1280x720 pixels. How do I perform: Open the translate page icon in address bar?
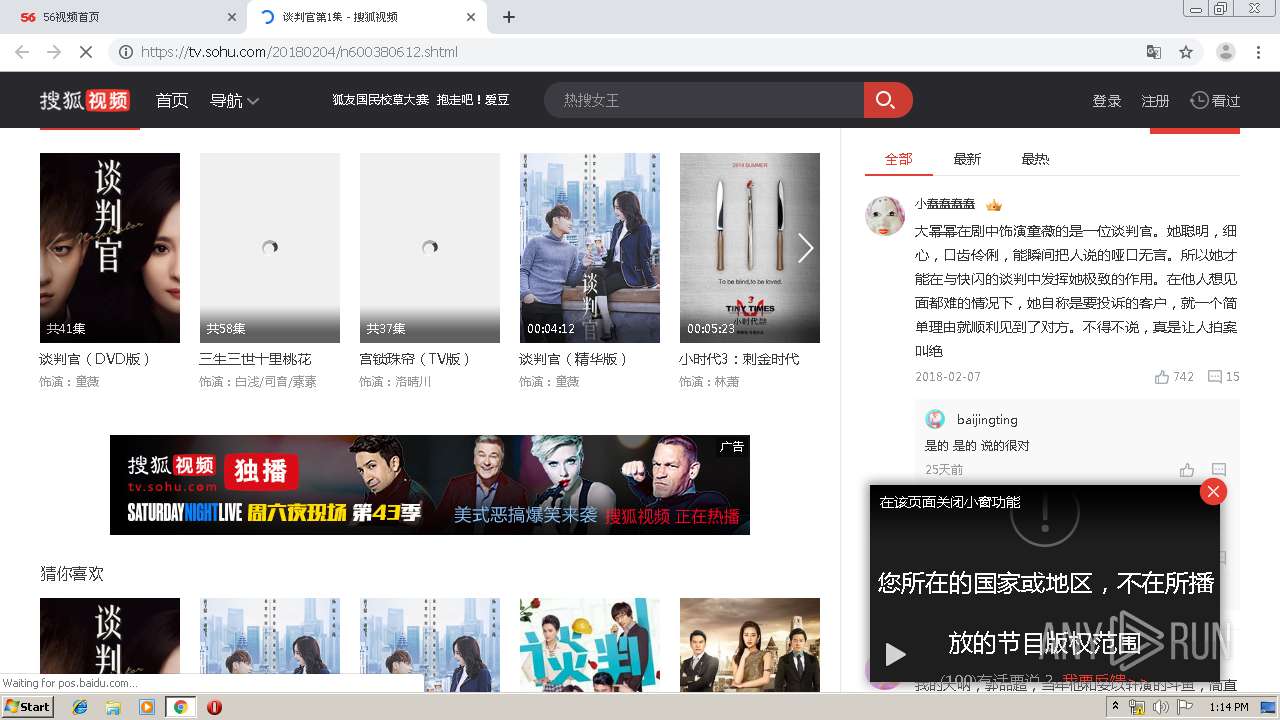[1154, 52]
